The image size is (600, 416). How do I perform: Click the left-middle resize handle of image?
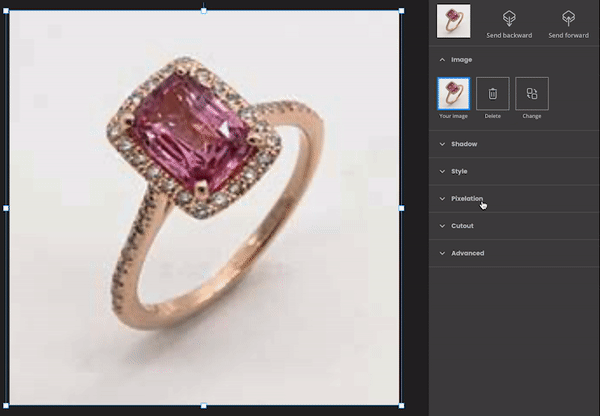click(6, 208)
